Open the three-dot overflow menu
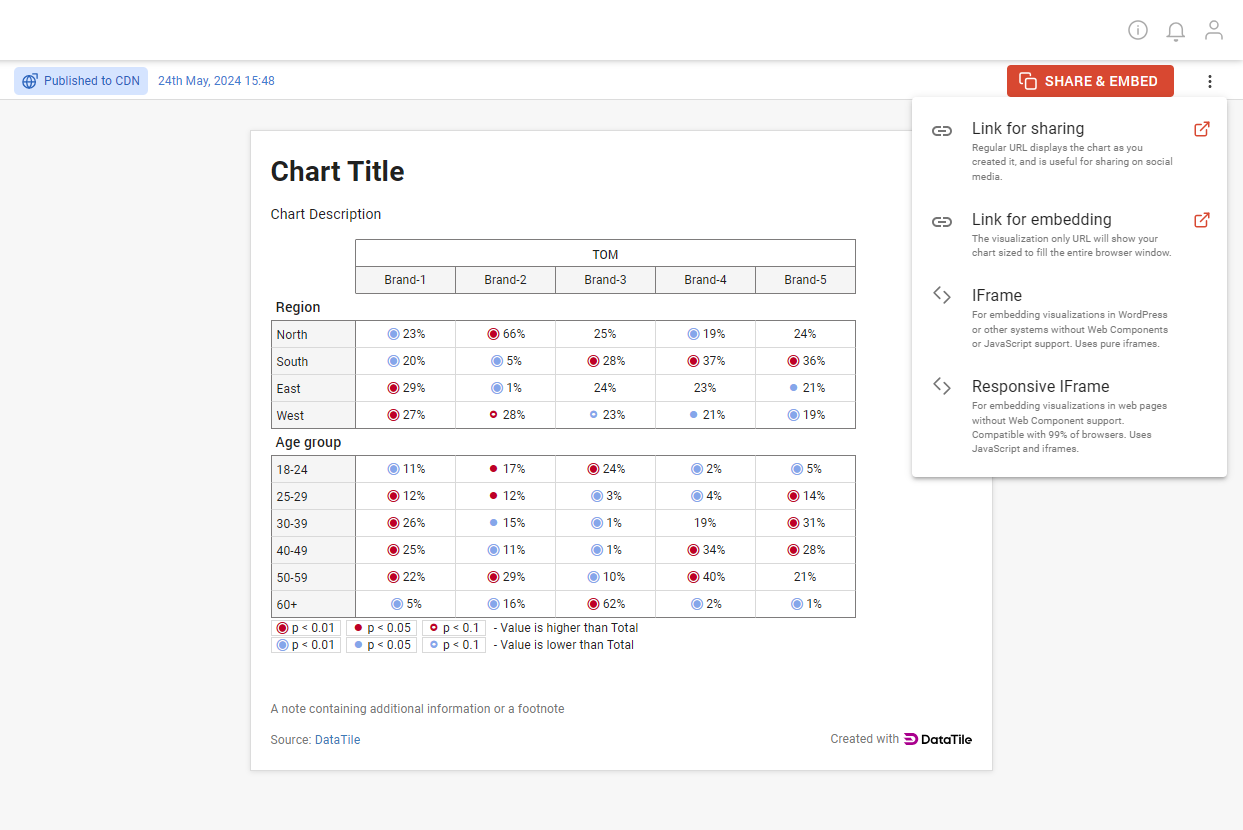The image size is (1243, 830). tap(1210, 81)
